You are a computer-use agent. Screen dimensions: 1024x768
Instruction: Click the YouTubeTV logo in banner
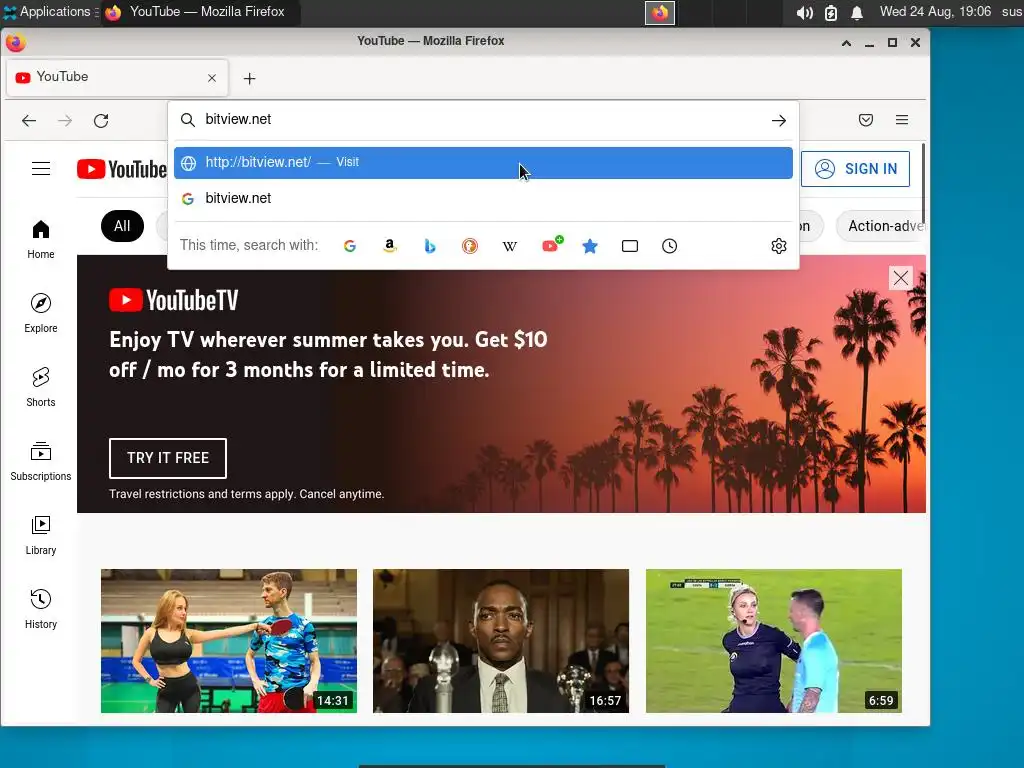[x=174, y=300]
